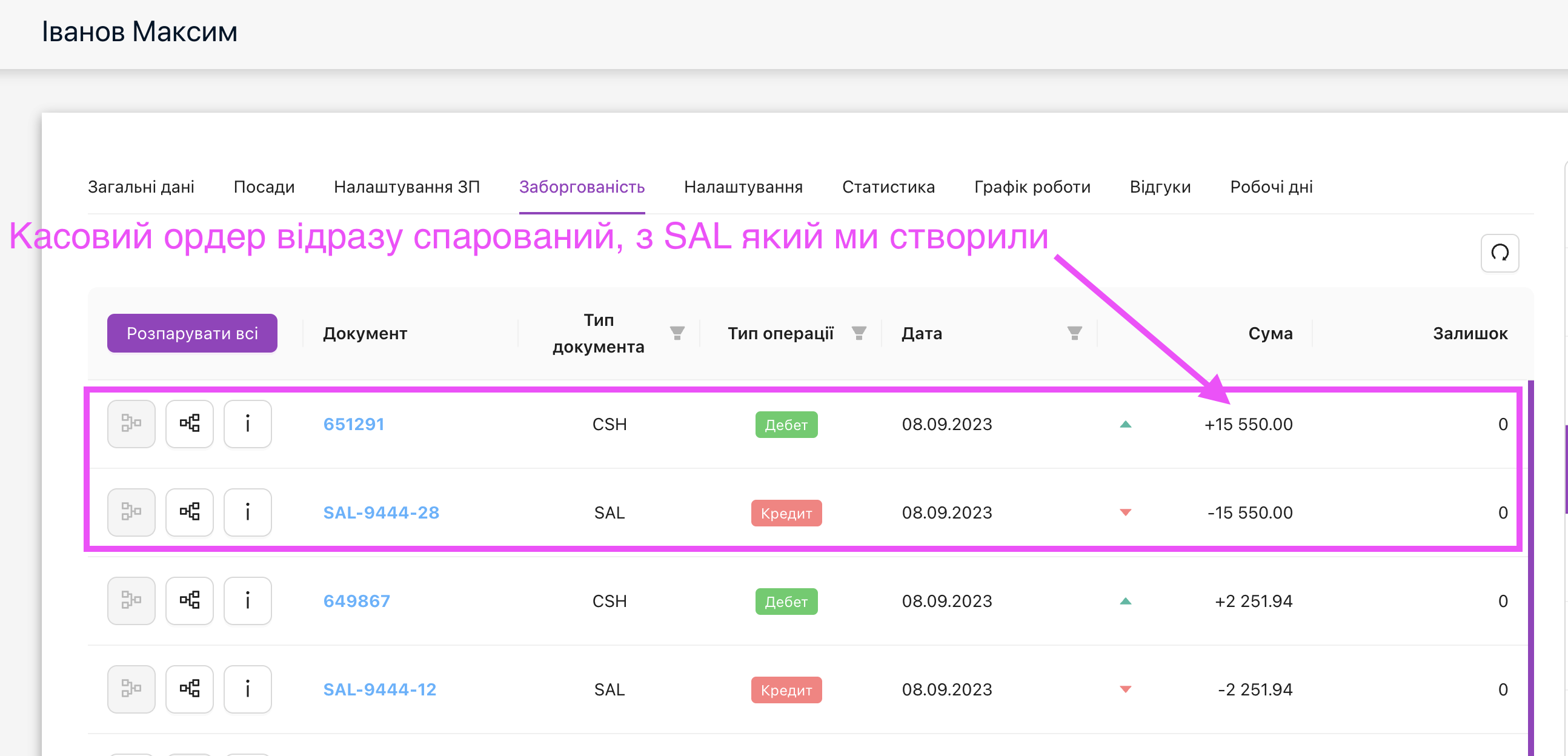Open filter for Дата column
The width and height of the screenshot is (1568, 756).
[1074, 333]
